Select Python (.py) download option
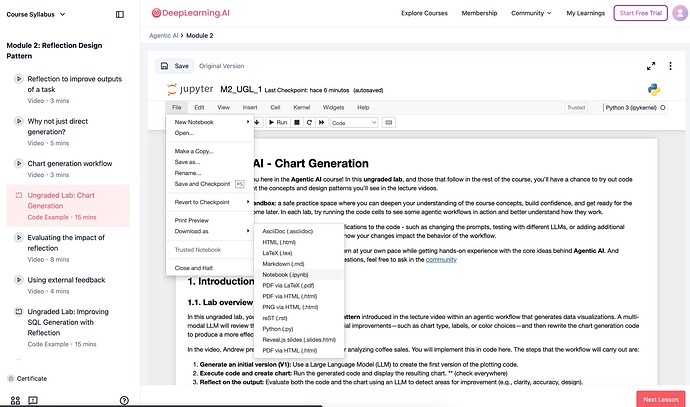Image resolution: width=690 pixels, height=407 pixels. [299, 329]
